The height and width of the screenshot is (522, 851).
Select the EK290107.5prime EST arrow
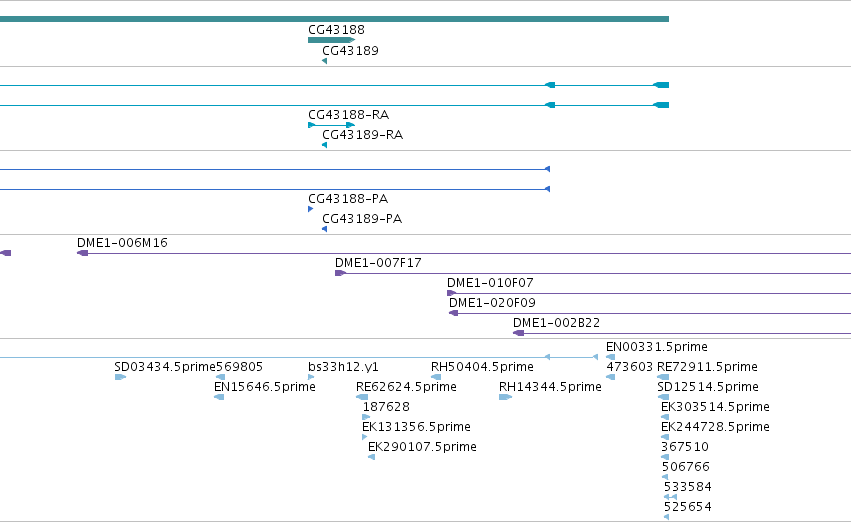[371, 457]
